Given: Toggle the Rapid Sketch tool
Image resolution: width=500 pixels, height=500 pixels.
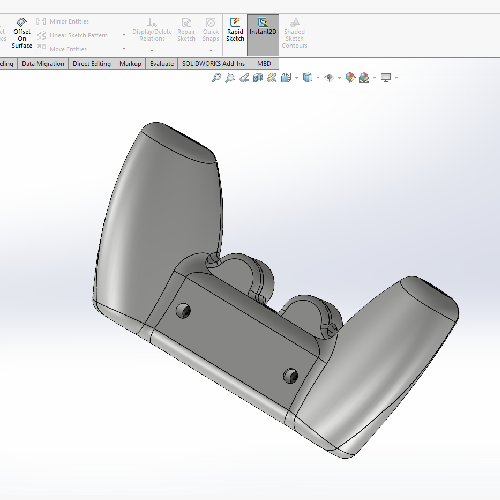Looking at the screenshot, I should [235, 30].
